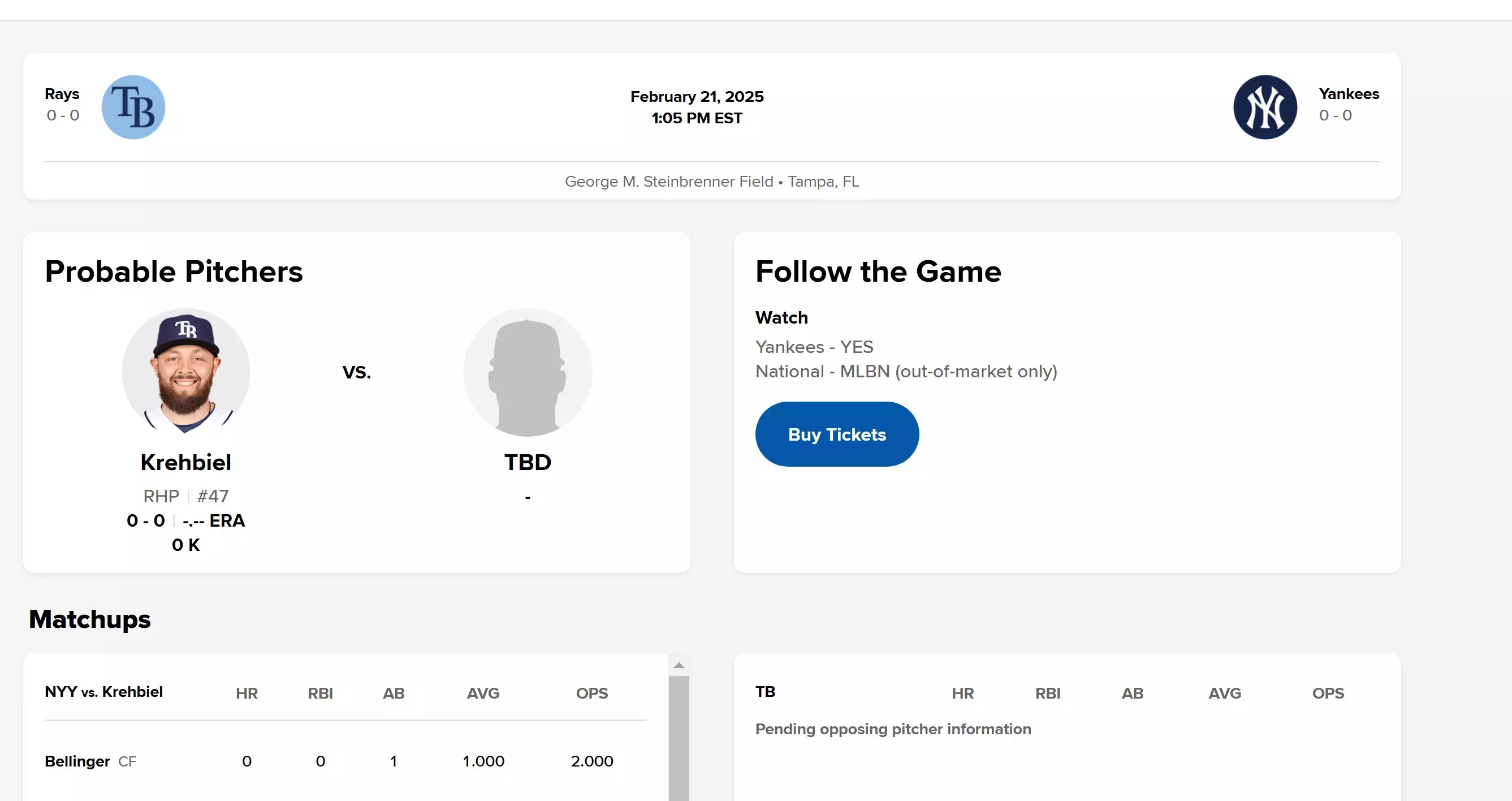Click the AVG column header in NYY table
The width and height of the screenshot is (1512, 801).
483,693
